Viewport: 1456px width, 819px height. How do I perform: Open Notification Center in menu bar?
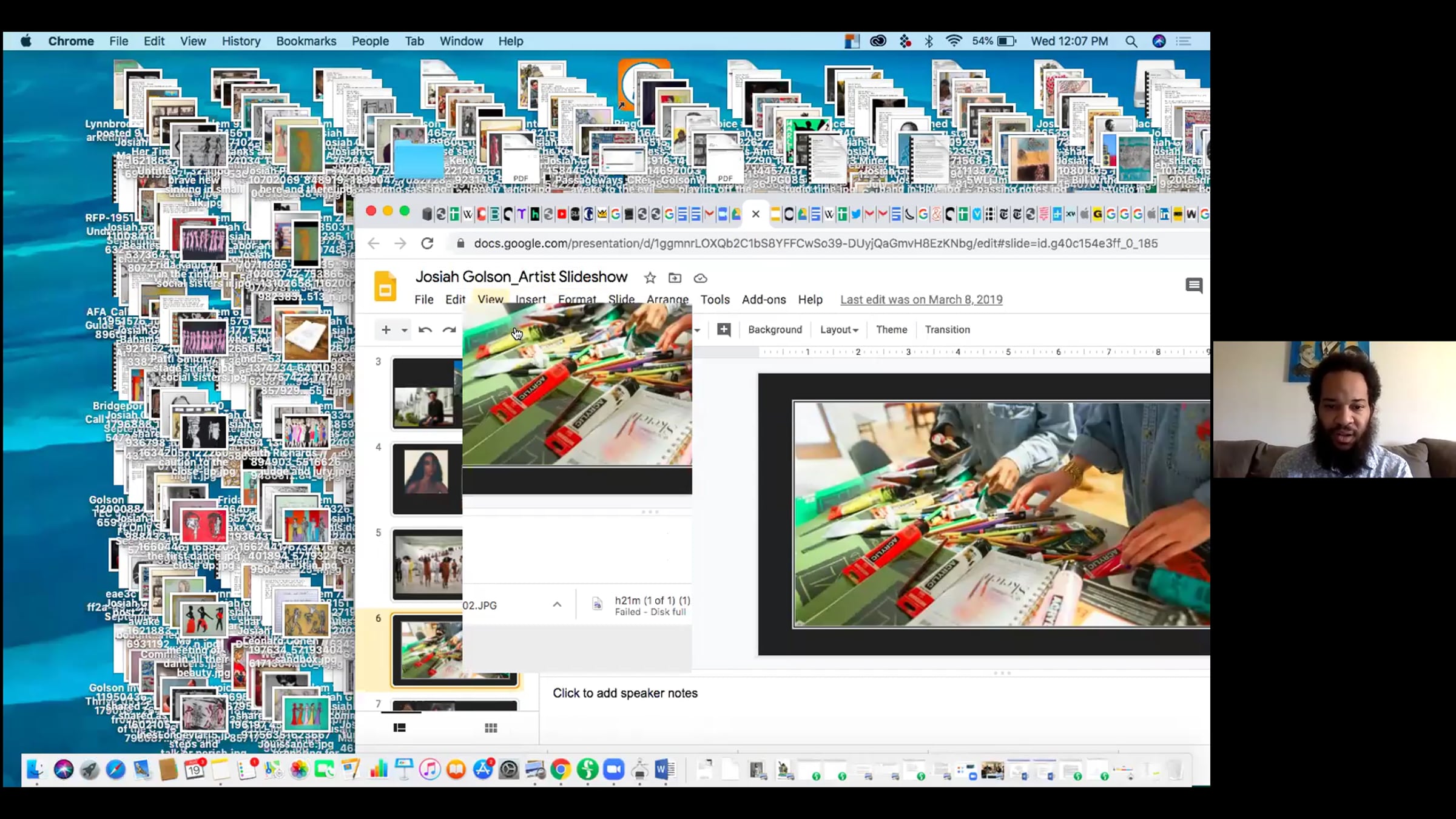point(1183,41)
